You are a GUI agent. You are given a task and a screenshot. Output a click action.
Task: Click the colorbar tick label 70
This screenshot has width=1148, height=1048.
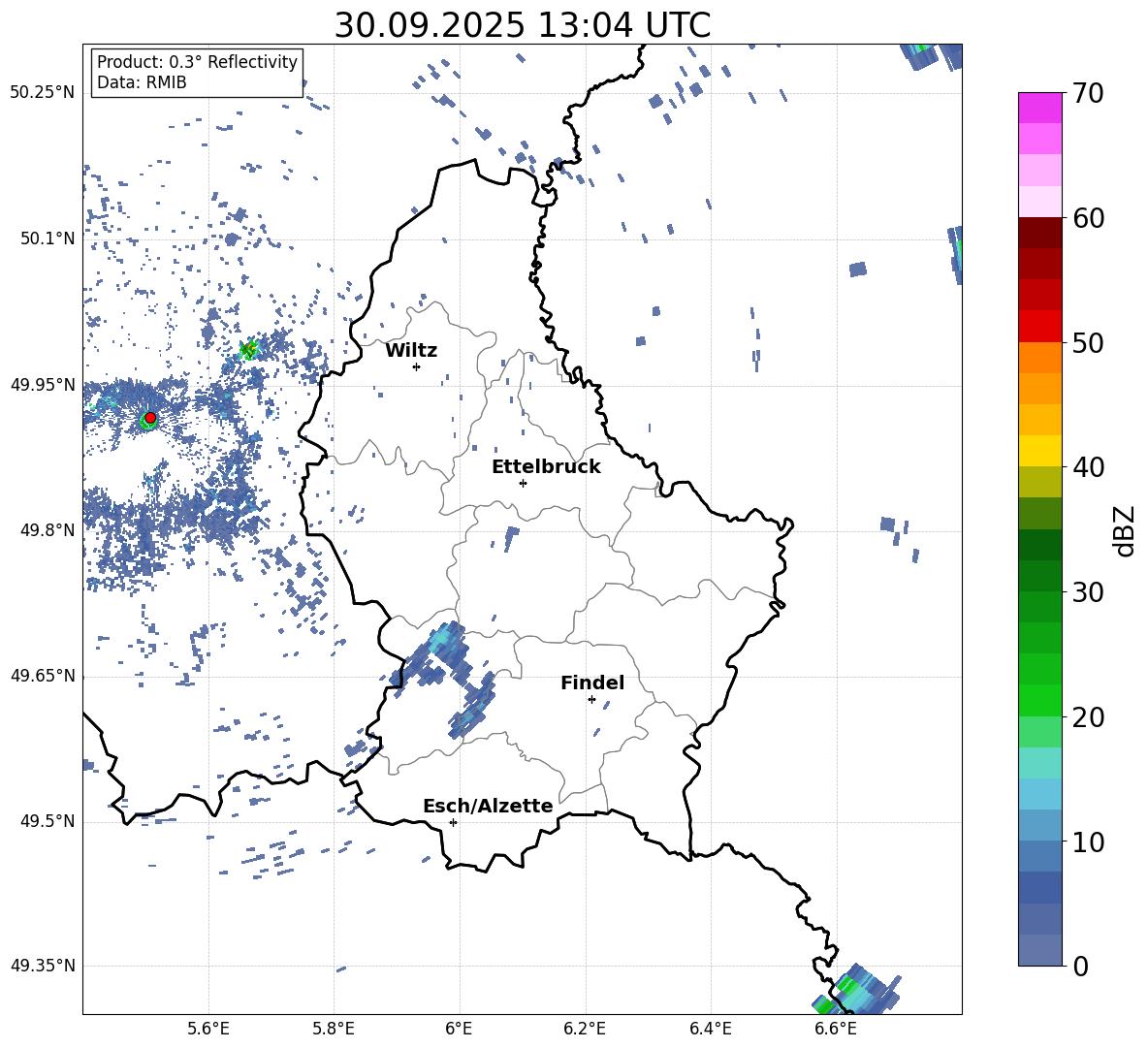pos(1088,93)
